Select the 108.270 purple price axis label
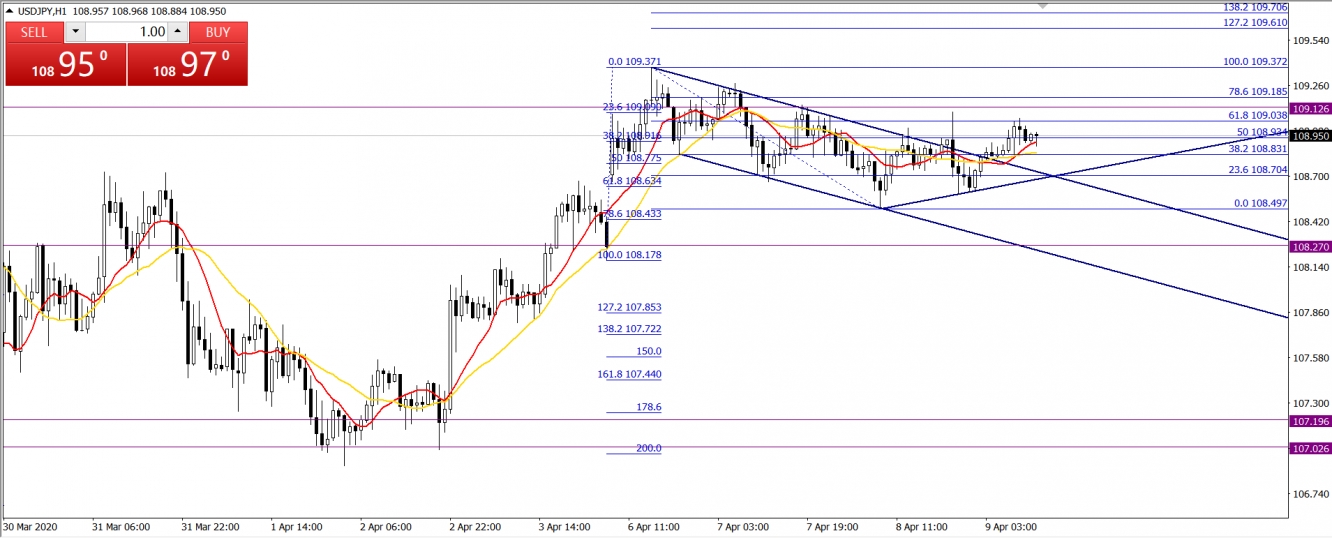Viewport: 1332px width, 538px height. tap(1310, 246)
